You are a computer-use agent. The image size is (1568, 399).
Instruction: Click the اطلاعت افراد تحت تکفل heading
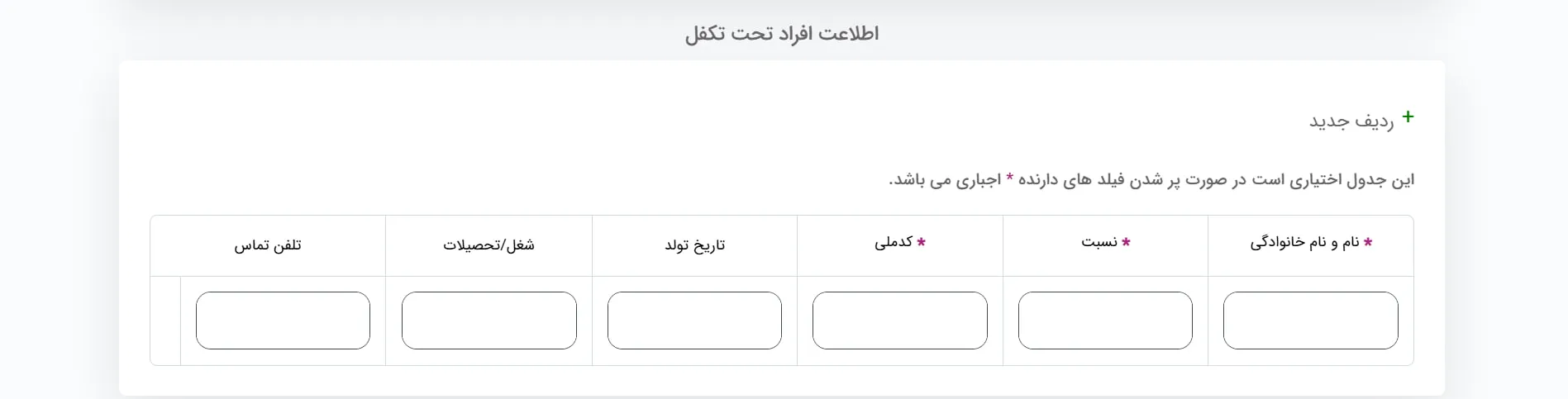coord(782,34)
